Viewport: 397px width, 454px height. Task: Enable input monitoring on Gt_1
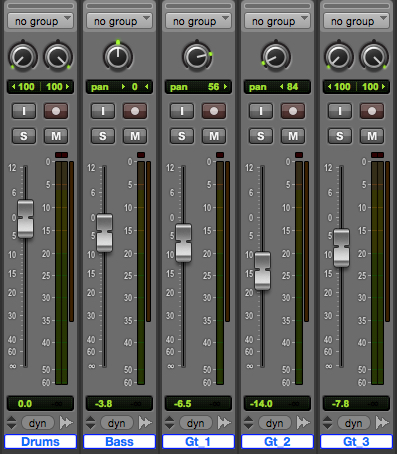pos(182,111)
